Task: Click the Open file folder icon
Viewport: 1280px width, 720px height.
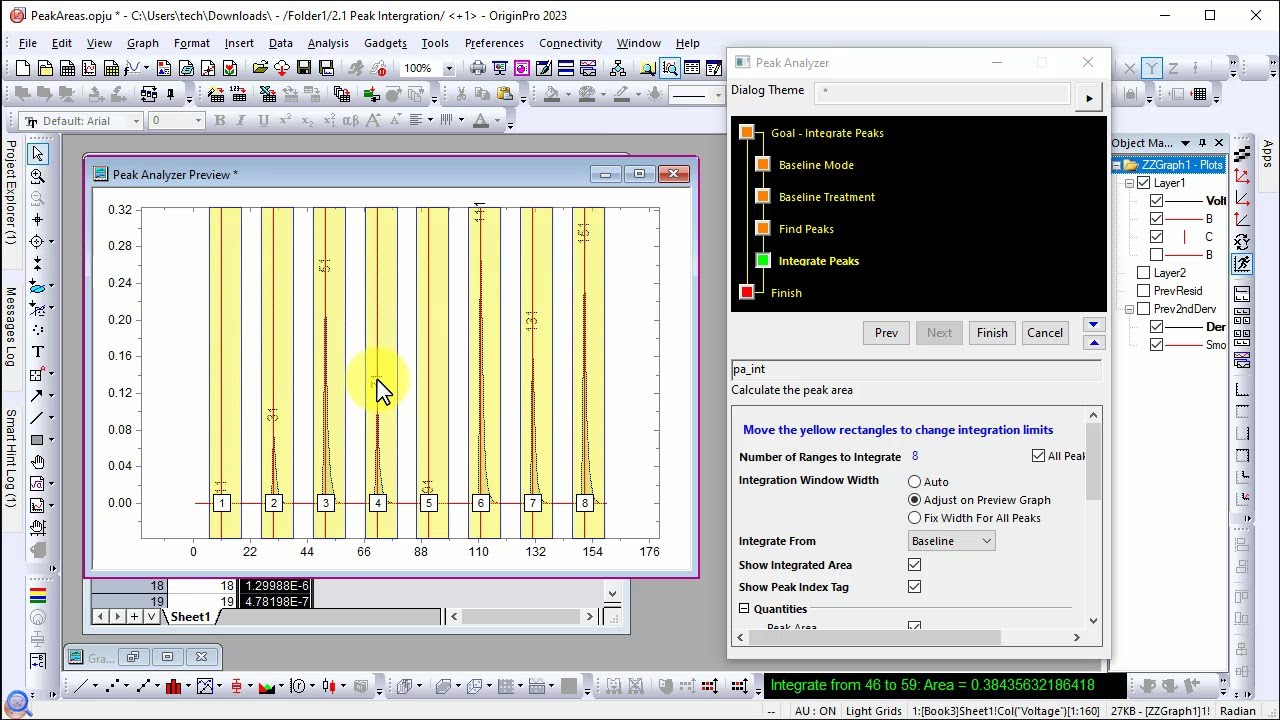Action: pyautogui.click(x=260, y=68)
